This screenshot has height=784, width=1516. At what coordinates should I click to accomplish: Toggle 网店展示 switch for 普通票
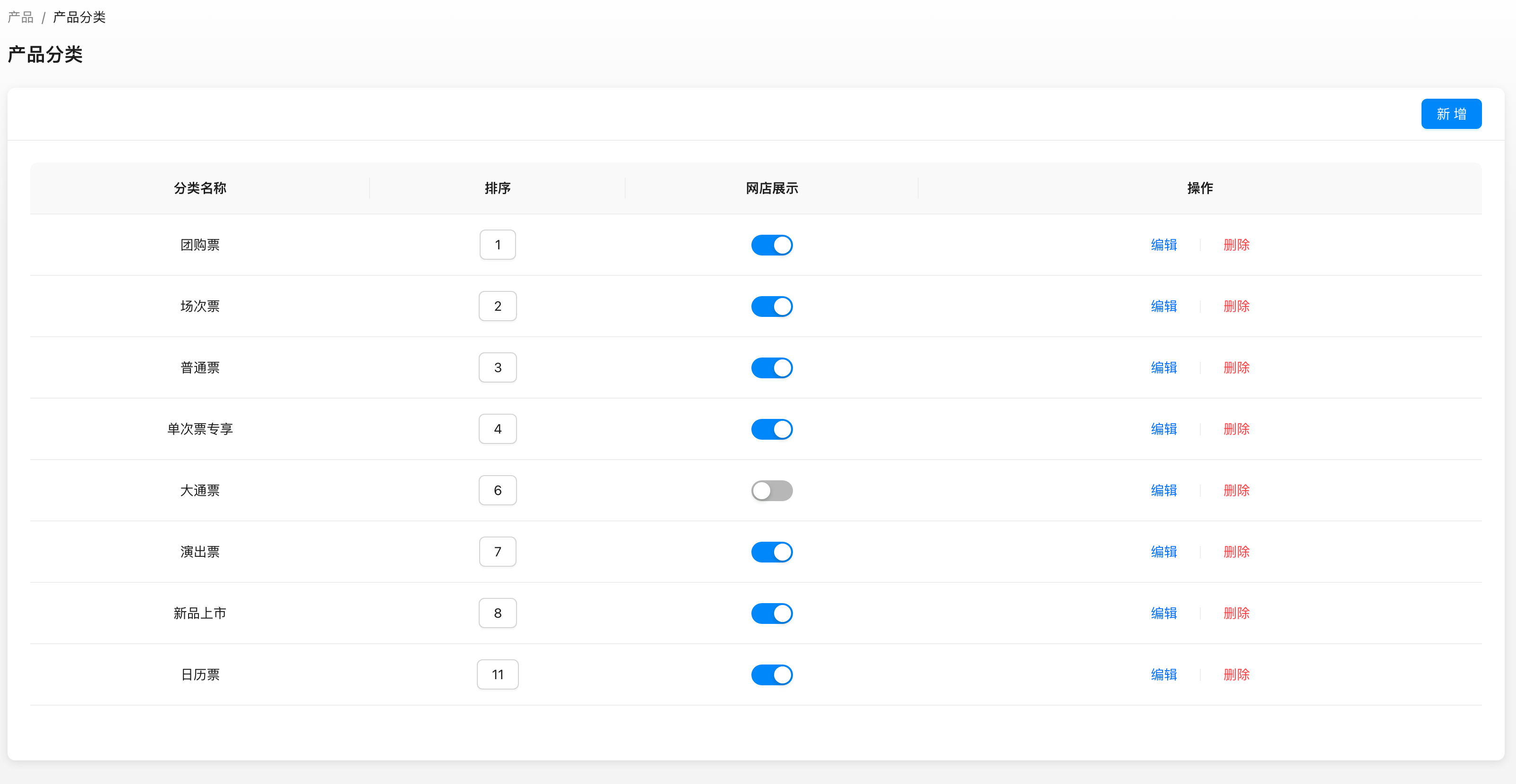(x=772, y=367)
